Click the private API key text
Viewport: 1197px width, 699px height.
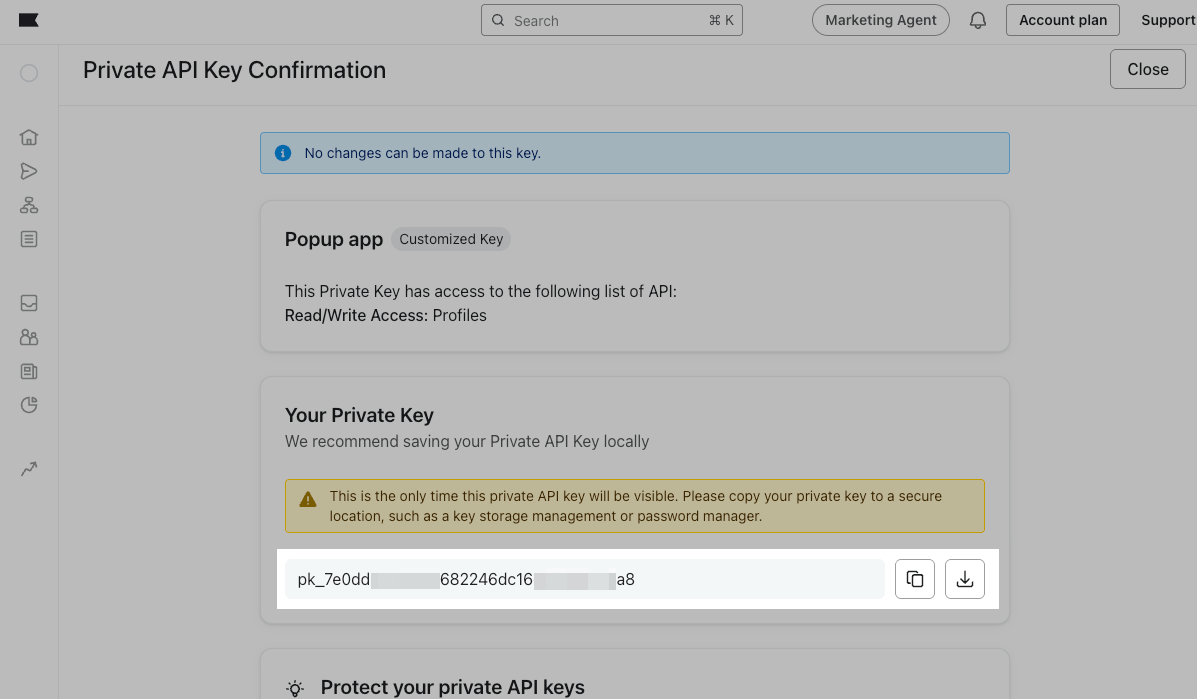(x=467, y=579)
